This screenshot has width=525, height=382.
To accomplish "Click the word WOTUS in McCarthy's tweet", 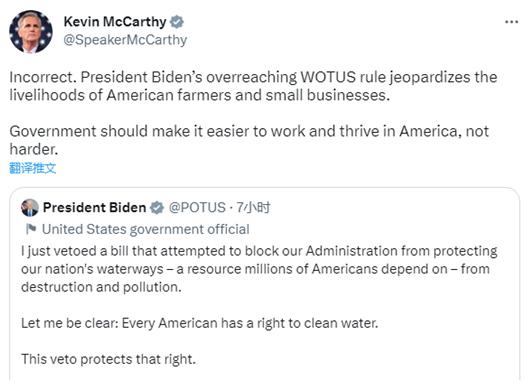I will pyautogui.click(x=328, y=77).
